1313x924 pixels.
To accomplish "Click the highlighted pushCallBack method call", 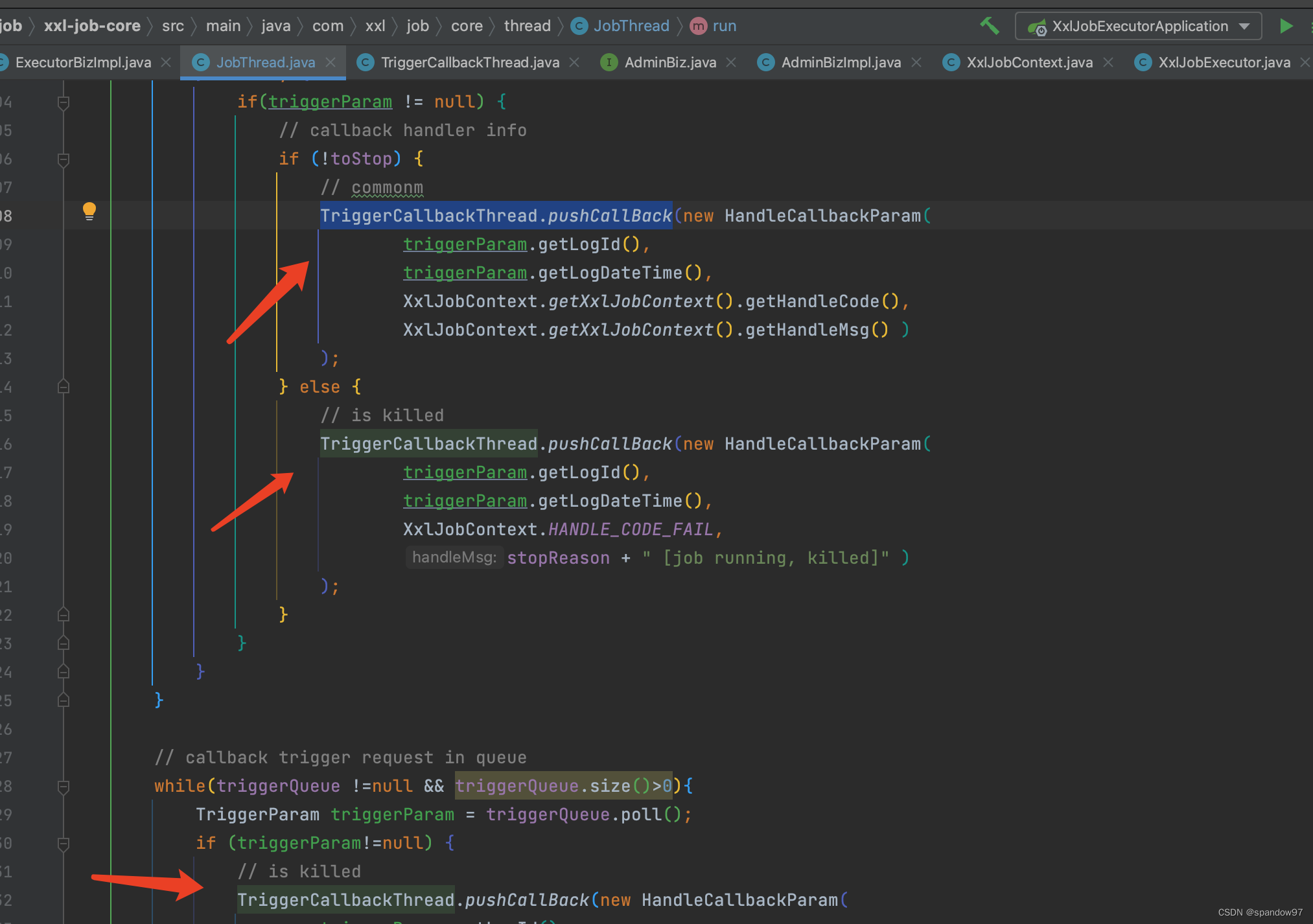I will pos(609,216).
